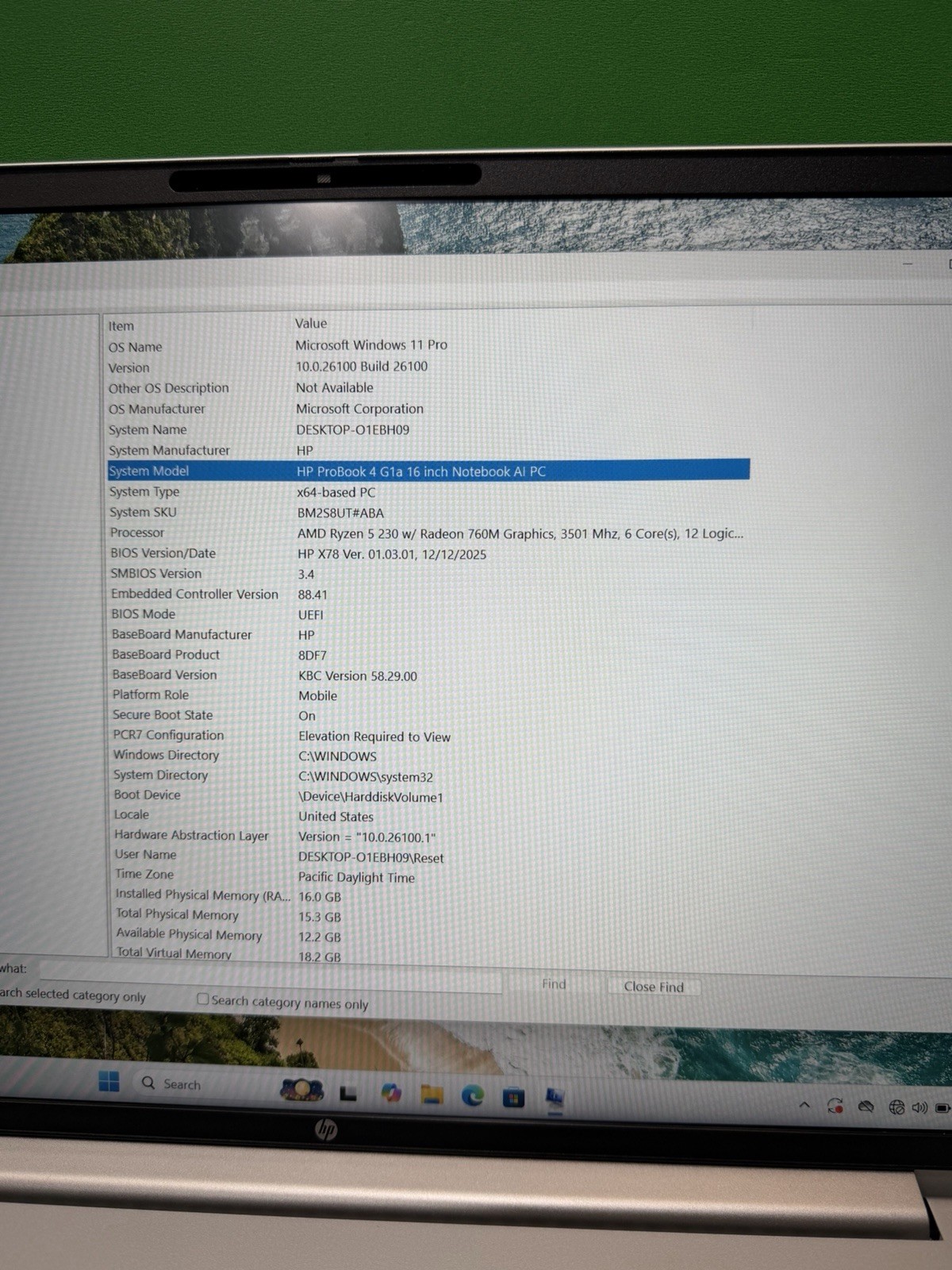Click the Close Find button
The height and width of the screenshot is (1270, 952).
point(654,987)
